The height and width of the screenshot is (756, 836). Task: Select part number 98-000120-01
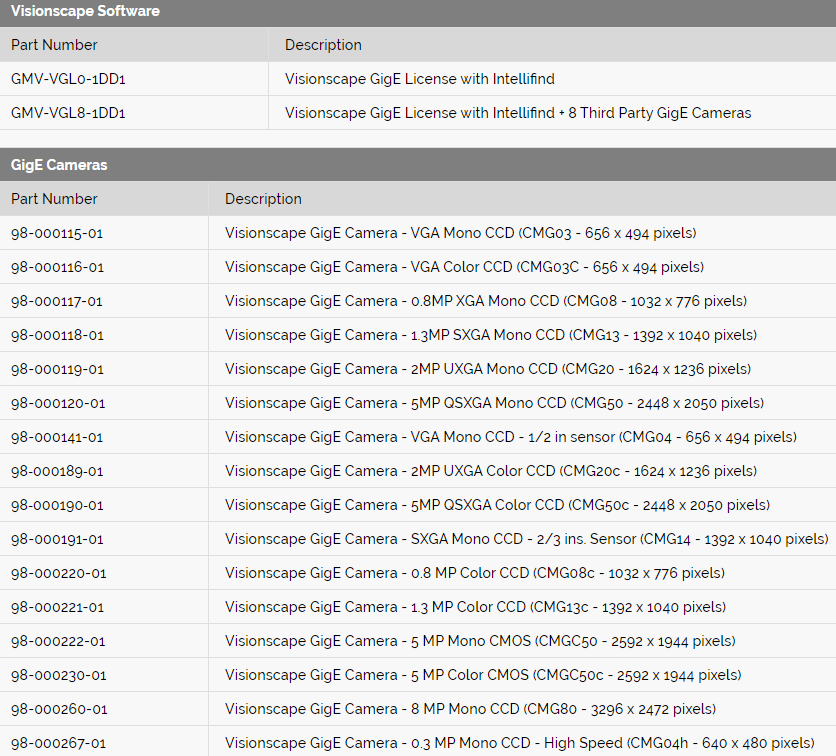58,404
